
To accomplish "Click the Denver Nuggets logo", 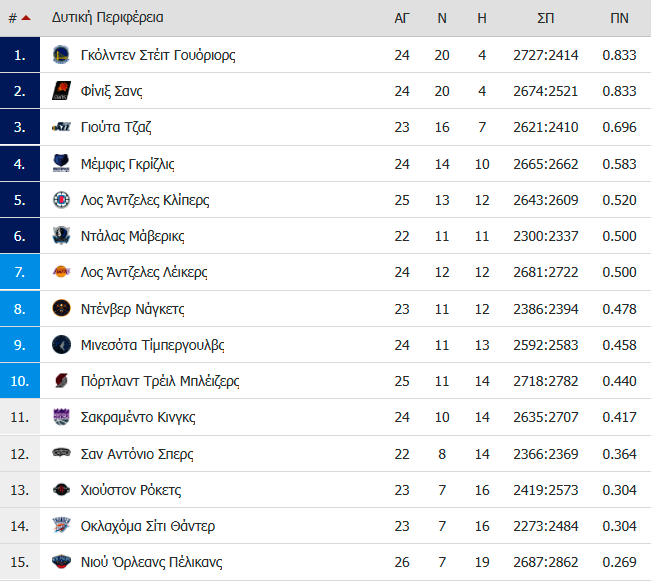I will [x=61, y=309].
